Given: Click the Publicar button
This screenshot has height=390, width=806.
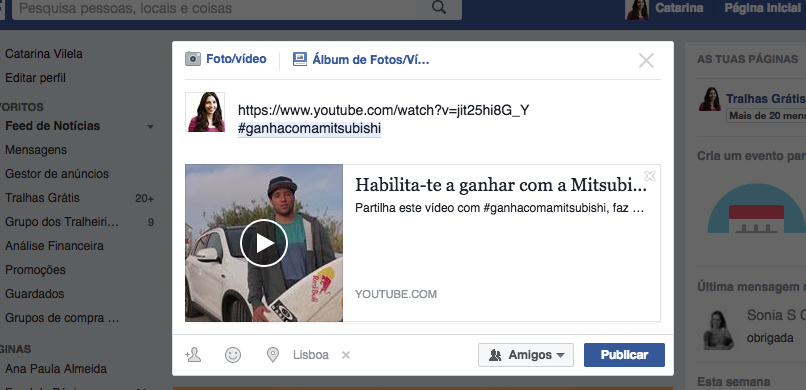Looking at the screenshot, I should (624, 355).
